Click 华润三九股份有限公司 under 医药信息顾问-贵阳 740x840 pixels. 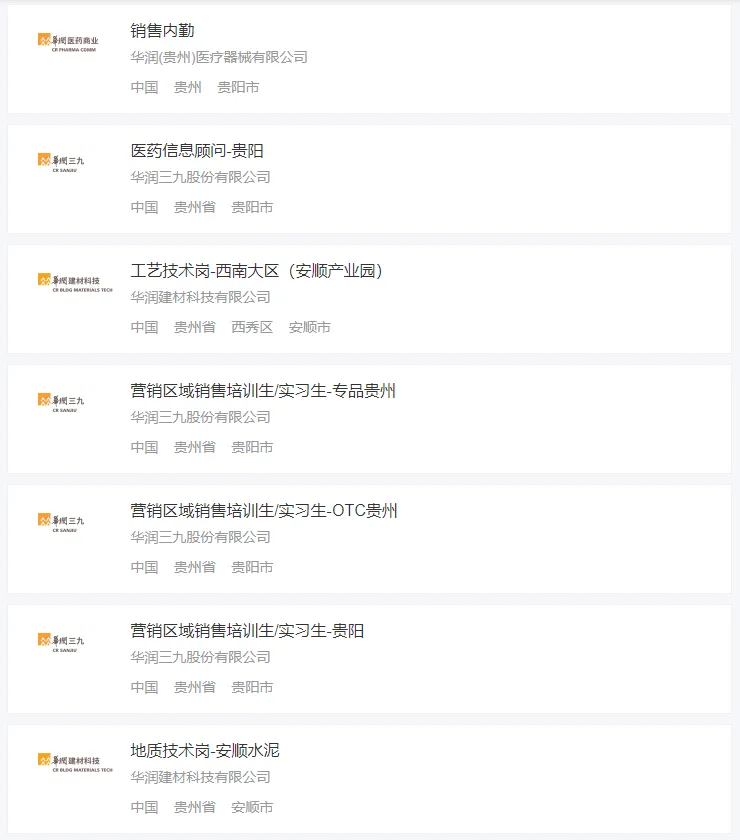tap(200, 177)
